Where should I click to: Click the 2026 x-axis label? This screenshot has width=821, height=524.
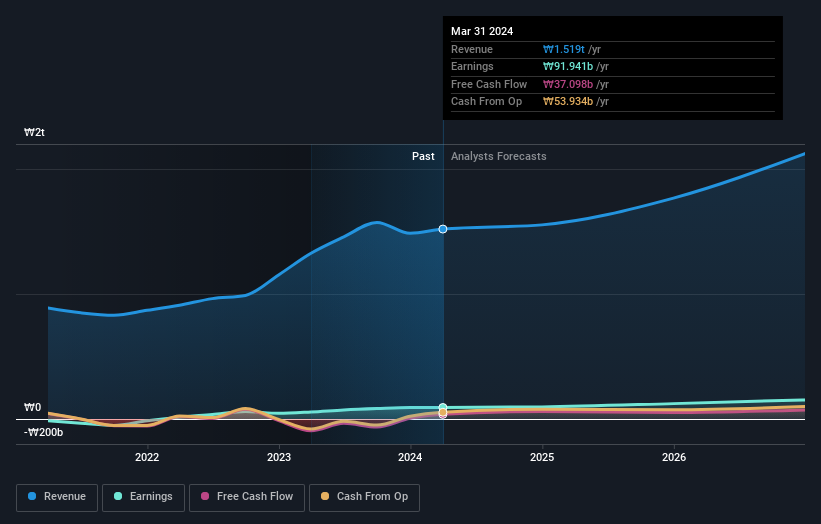coord(674,457)
